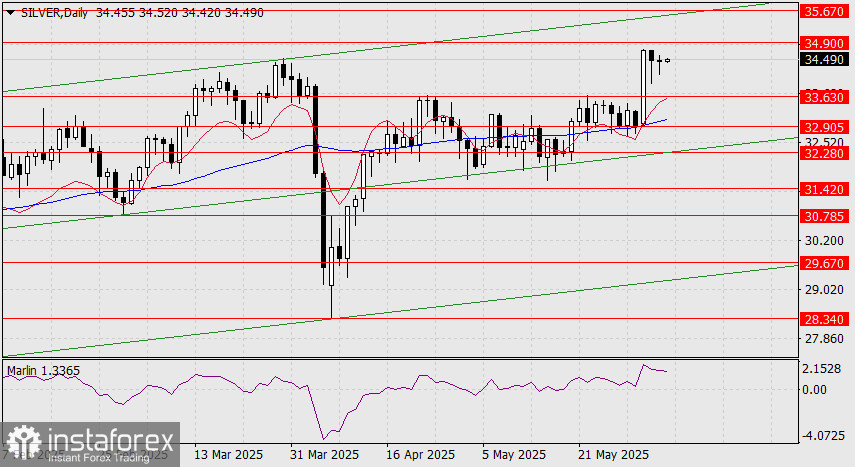Screen dimensions: 855x467
Task: Click the 16 Apr 2025 date label
Action: click(420, 454)
